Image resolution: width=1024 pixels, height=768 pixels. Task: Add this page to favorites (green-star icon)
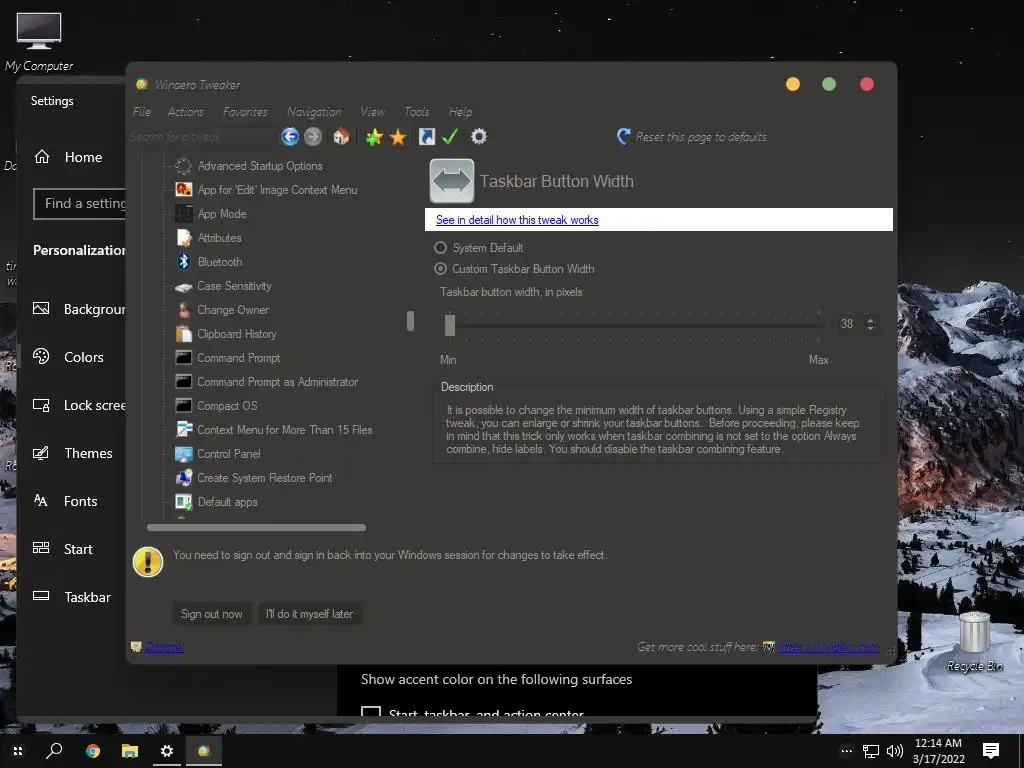374,136
